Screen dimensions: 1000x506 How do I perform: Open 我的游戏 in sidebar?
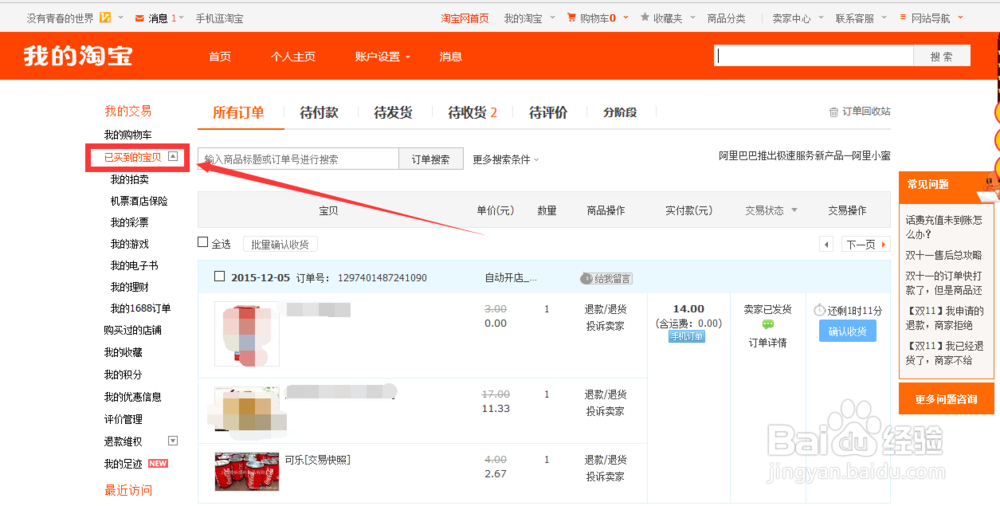pos(129,244)
